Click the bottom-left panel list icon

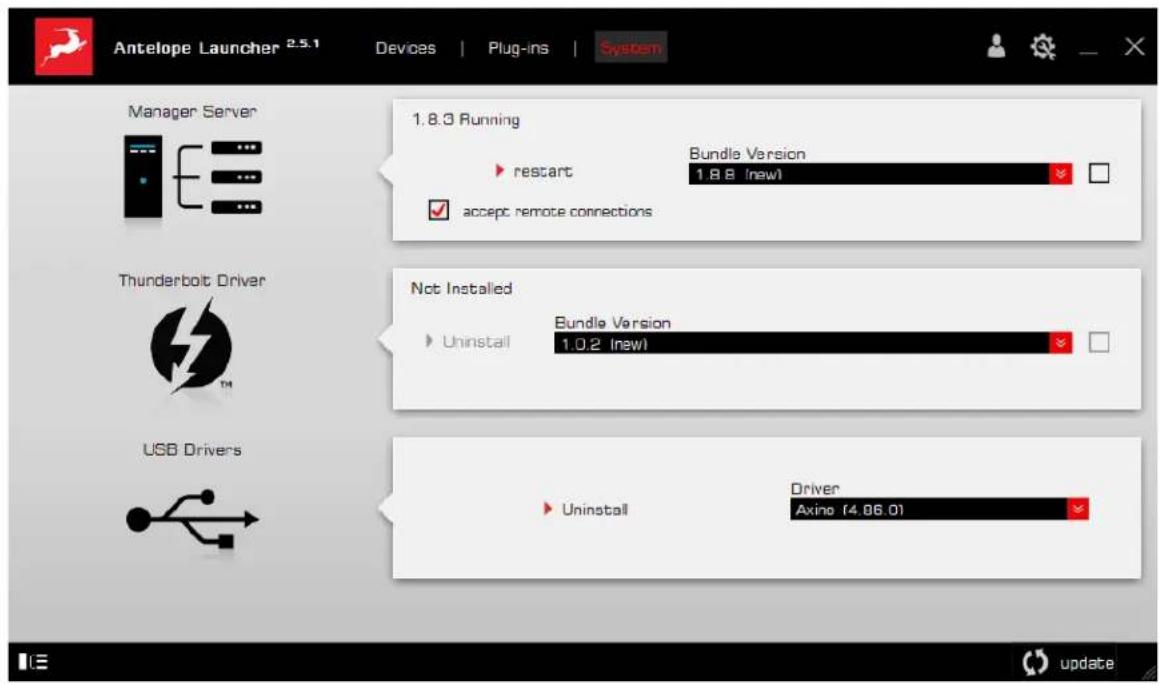click(x=33, y=661)
